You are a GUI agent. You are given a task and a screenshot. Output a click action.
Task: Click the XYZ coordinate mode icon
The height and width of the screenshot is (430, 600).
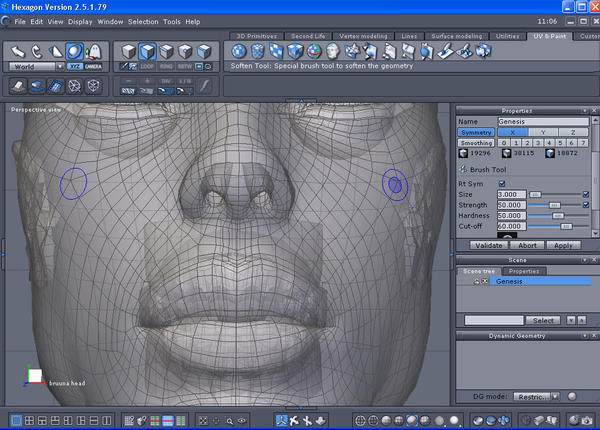pos(74,65)
